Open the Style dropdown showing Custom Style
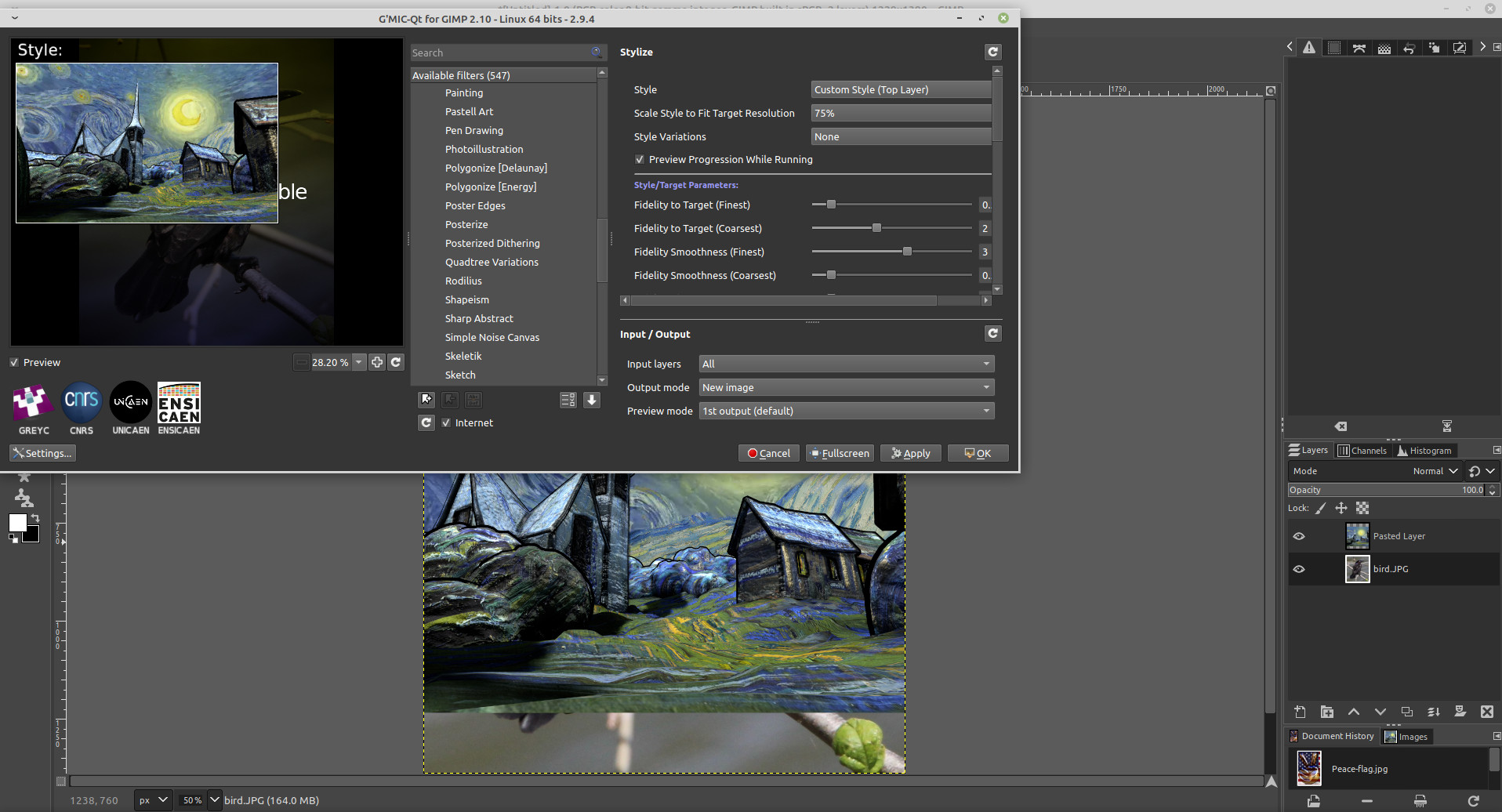 (x=901, y=89)
